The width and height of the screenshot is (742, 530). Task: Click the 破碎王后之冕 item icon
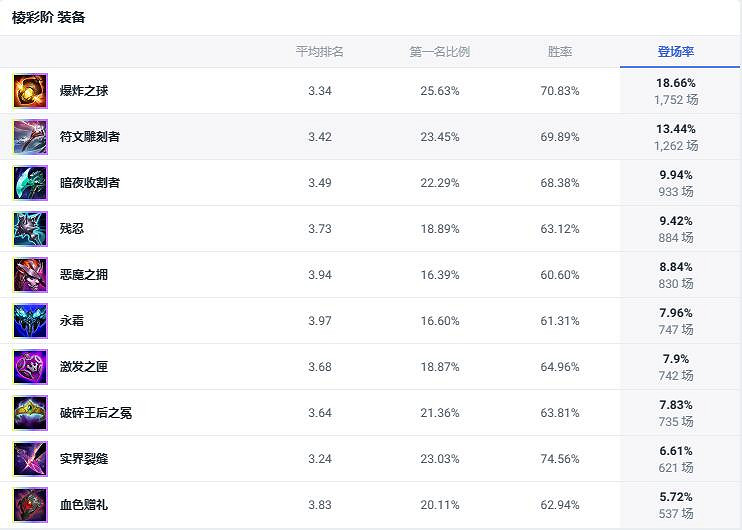(x=30, y=413)
